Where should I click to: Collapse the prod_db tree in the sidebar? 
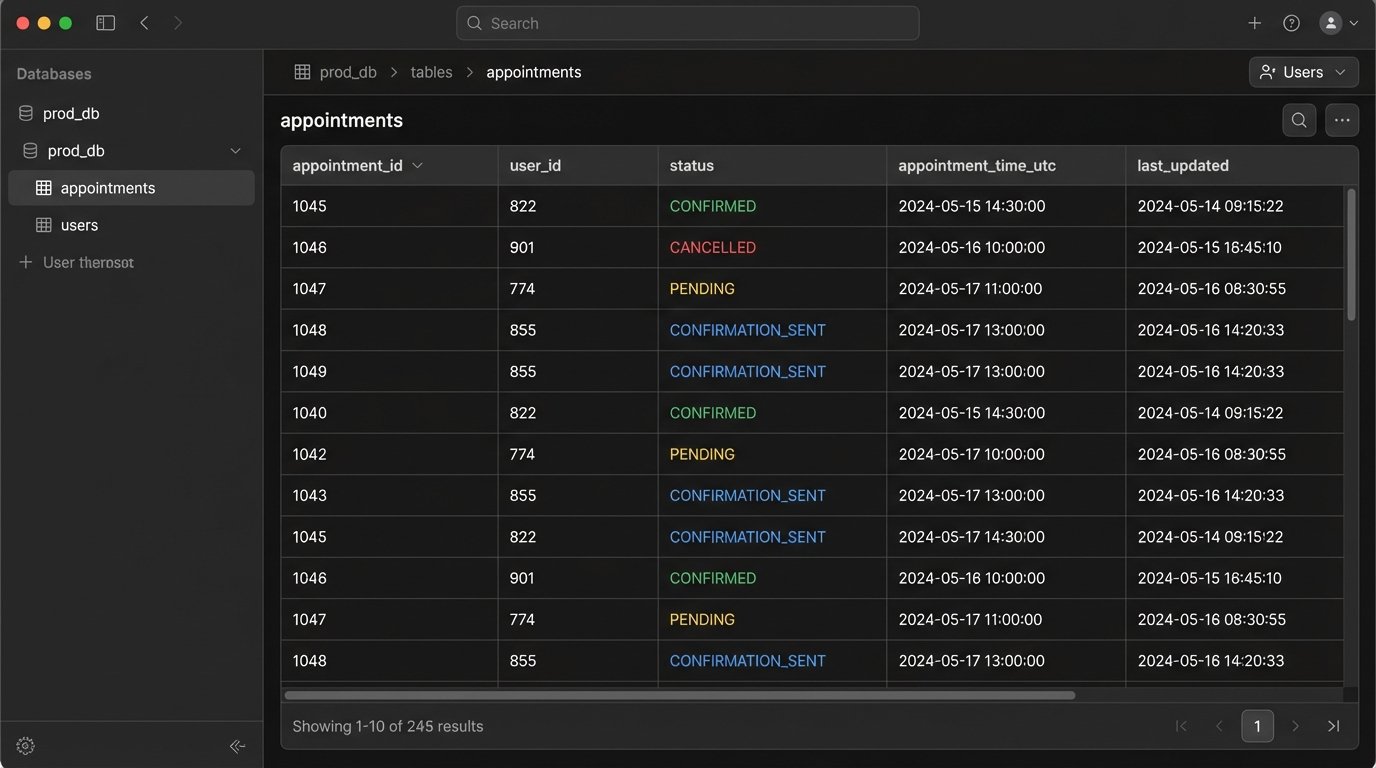pyautogui.click(x=235, y=150)
